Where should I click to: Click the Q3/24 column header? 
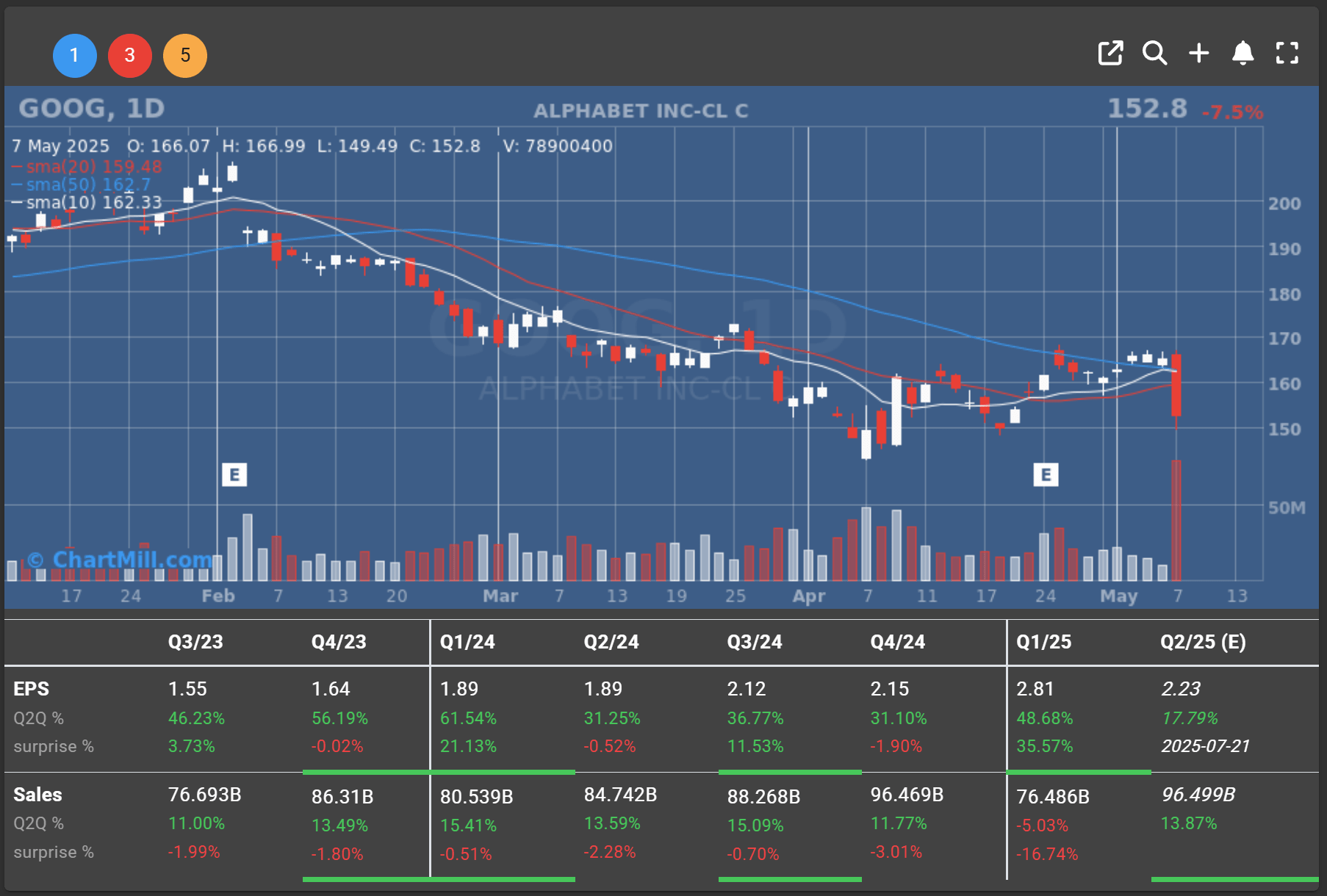click(755, 642)
